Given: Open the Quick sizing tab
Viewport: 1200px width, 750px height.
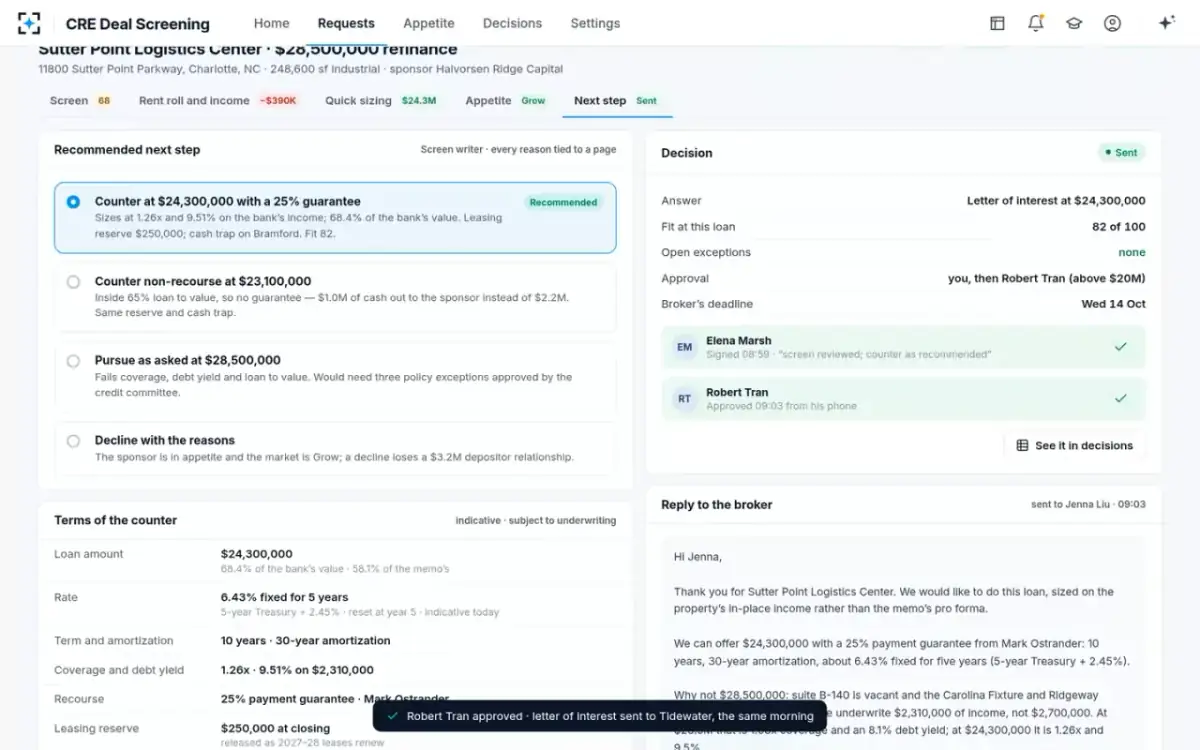Looking at the screenshot, I should [381, 100].
